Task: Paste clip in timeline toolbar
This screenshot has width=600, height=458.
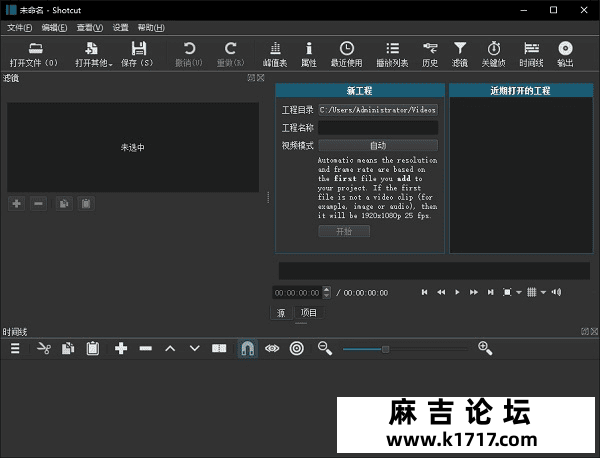Action: (93, 349)
